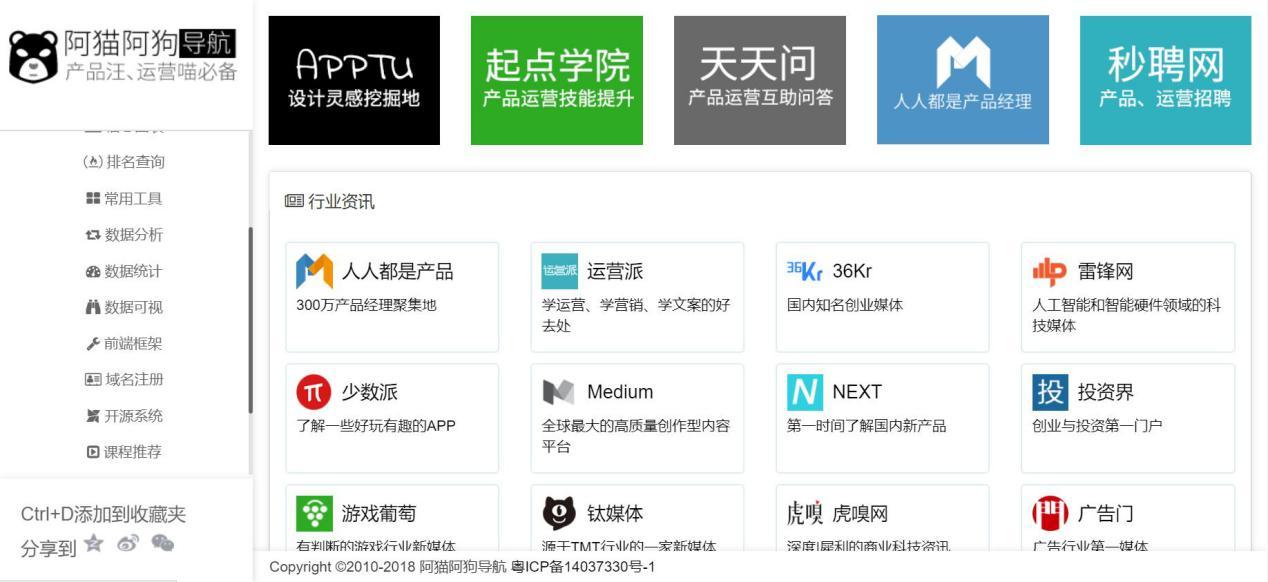Select 数据统计 in the sidebar
The height and width of the screenshot is (582, 1268).
tap(124, 271)
